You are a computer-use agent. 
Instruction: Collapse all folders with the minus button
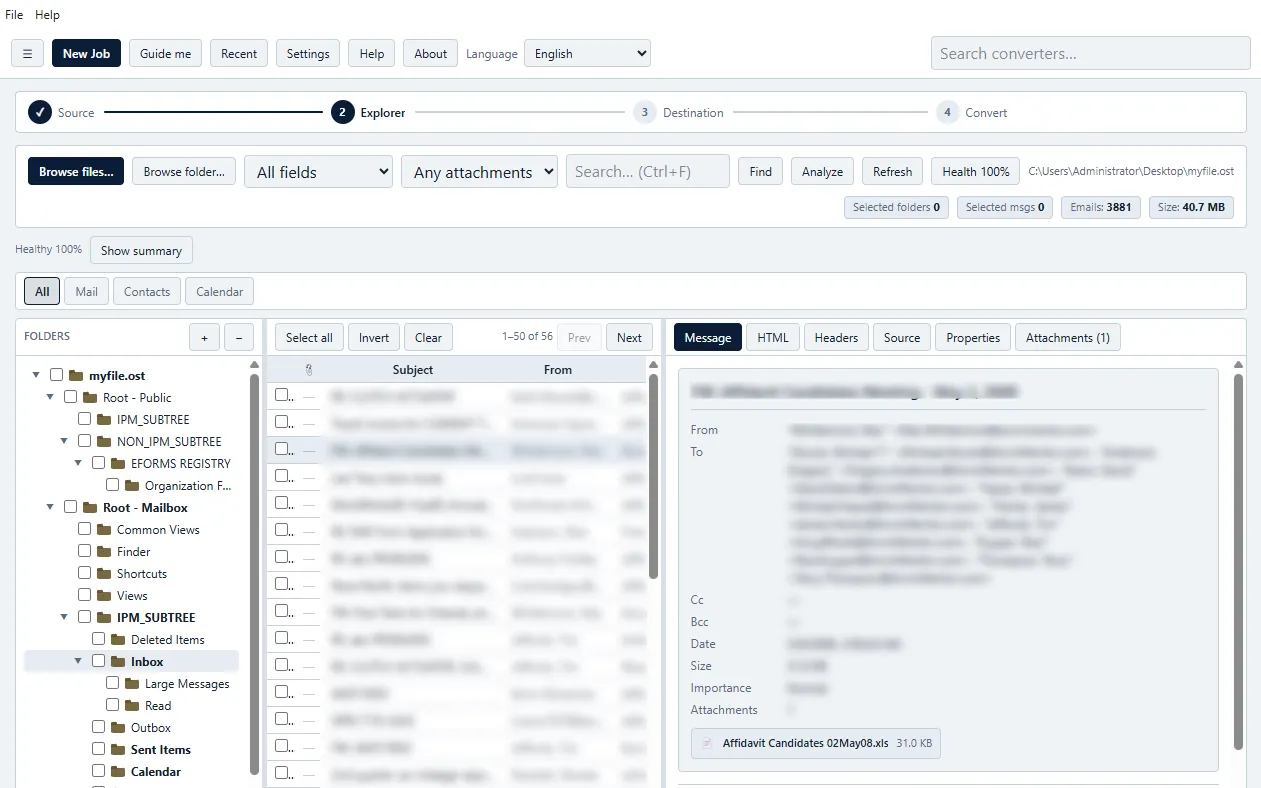[x=239, y=338]
